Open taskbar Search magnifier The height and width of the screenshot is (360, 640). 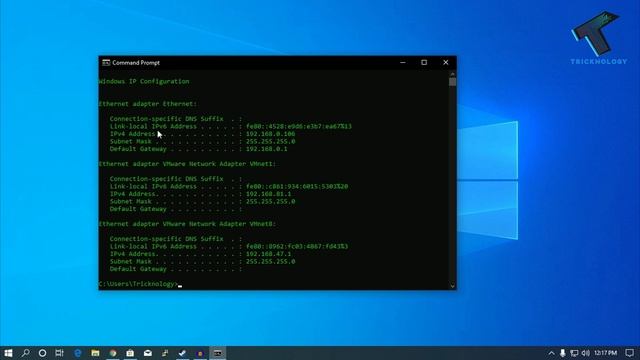(x=25, y=353)
